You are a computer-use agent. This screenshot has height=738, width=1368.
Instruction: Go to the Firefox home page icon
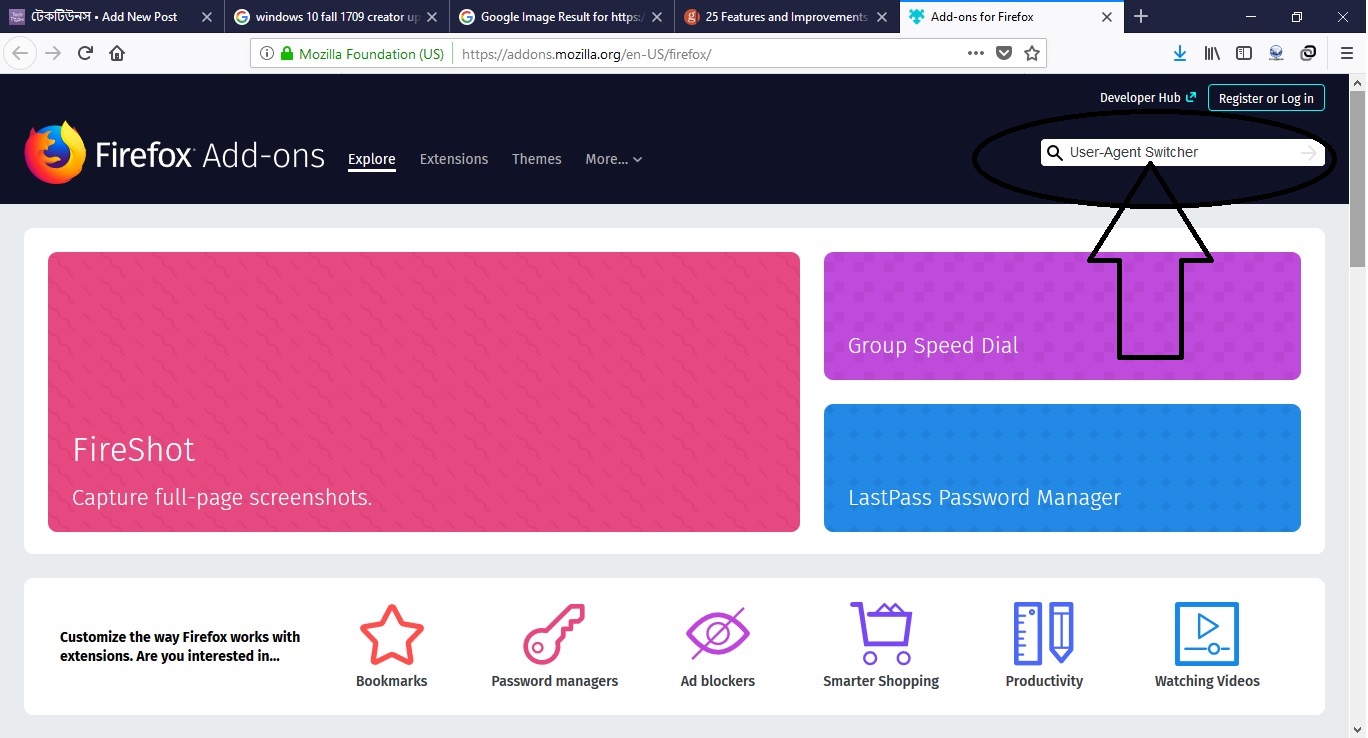point(117,54)
